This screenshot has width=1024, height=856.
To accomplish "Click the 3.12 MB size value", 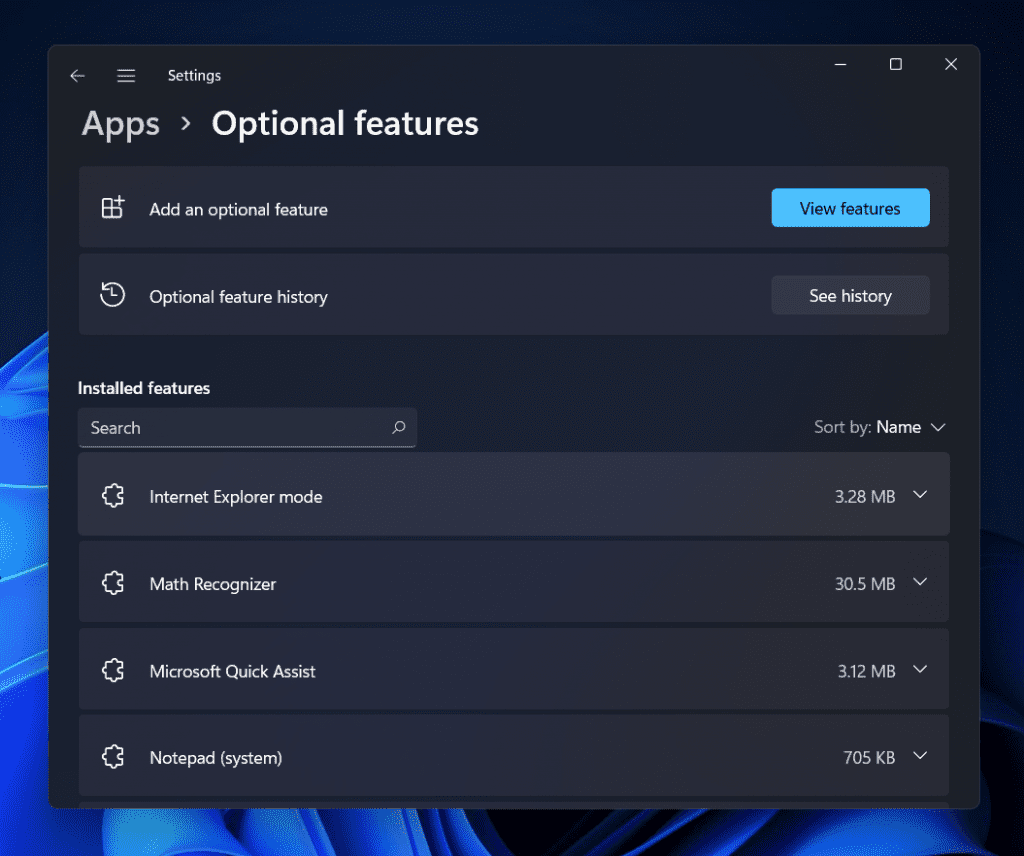I will [867, 671].
